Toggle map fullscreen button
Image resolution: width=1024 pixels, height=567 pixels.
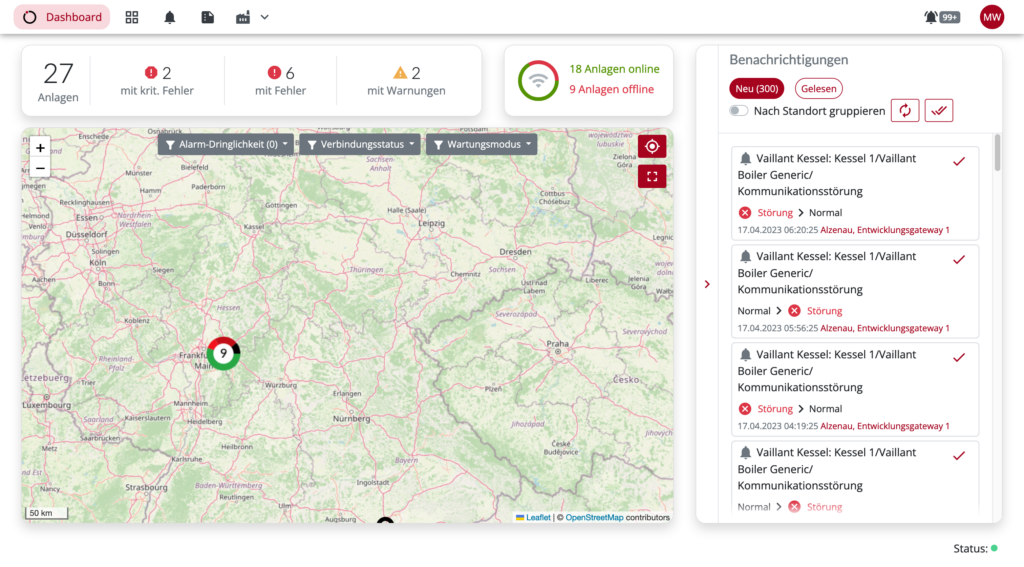(x=652, y=176)
